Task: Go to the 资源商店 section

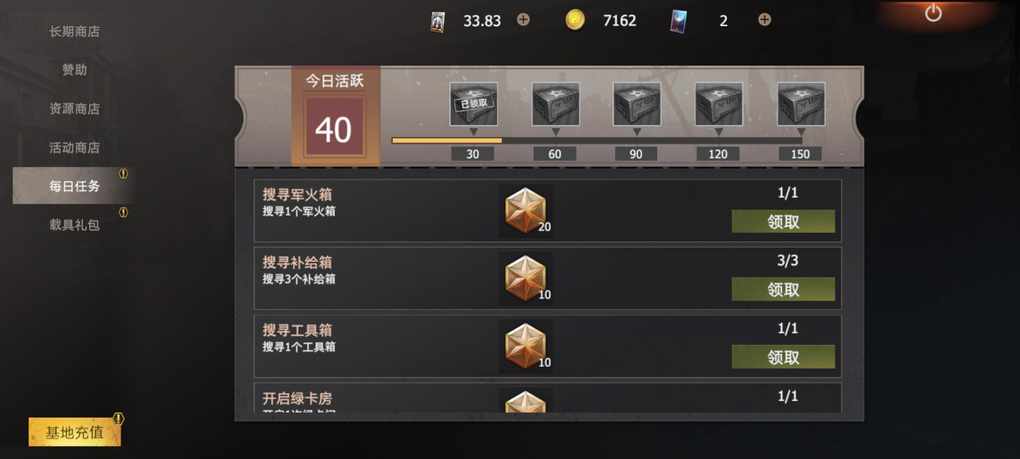Action: pos(74,109)
